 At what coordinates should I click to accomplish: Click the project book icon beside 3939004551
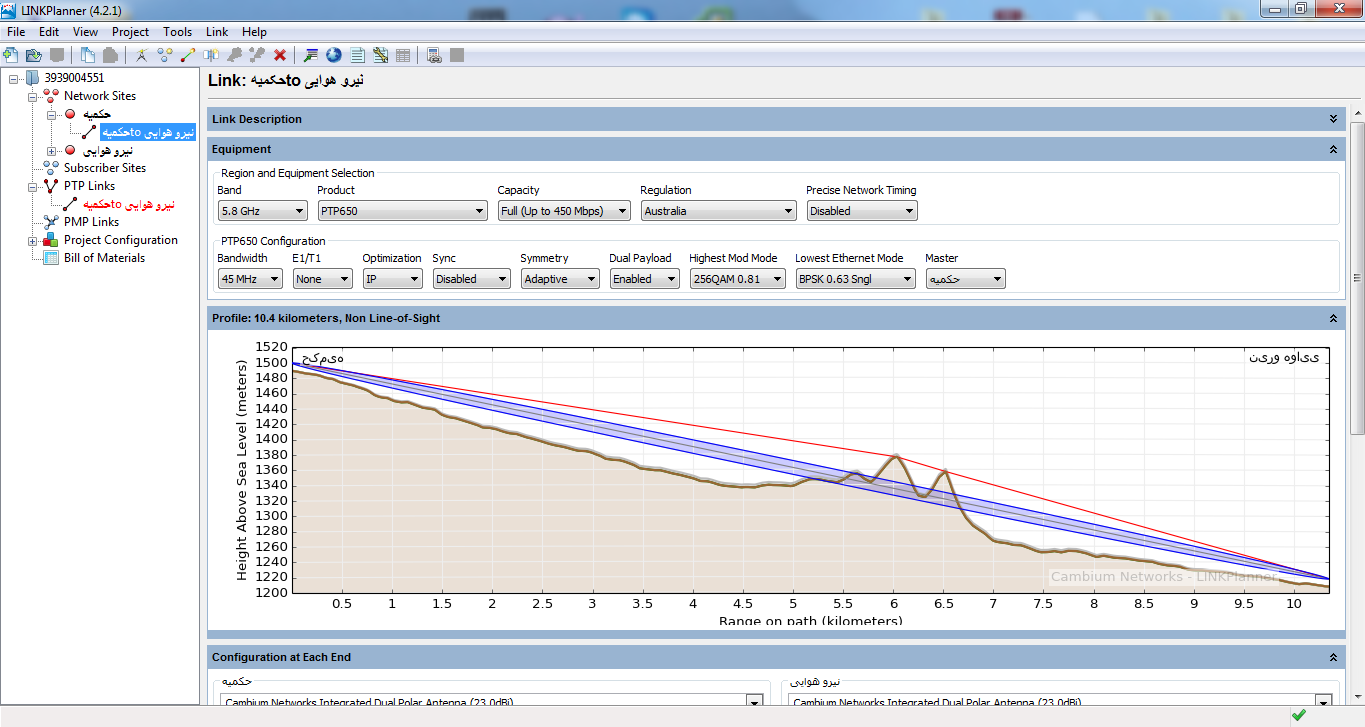click(x=33, y=78)
